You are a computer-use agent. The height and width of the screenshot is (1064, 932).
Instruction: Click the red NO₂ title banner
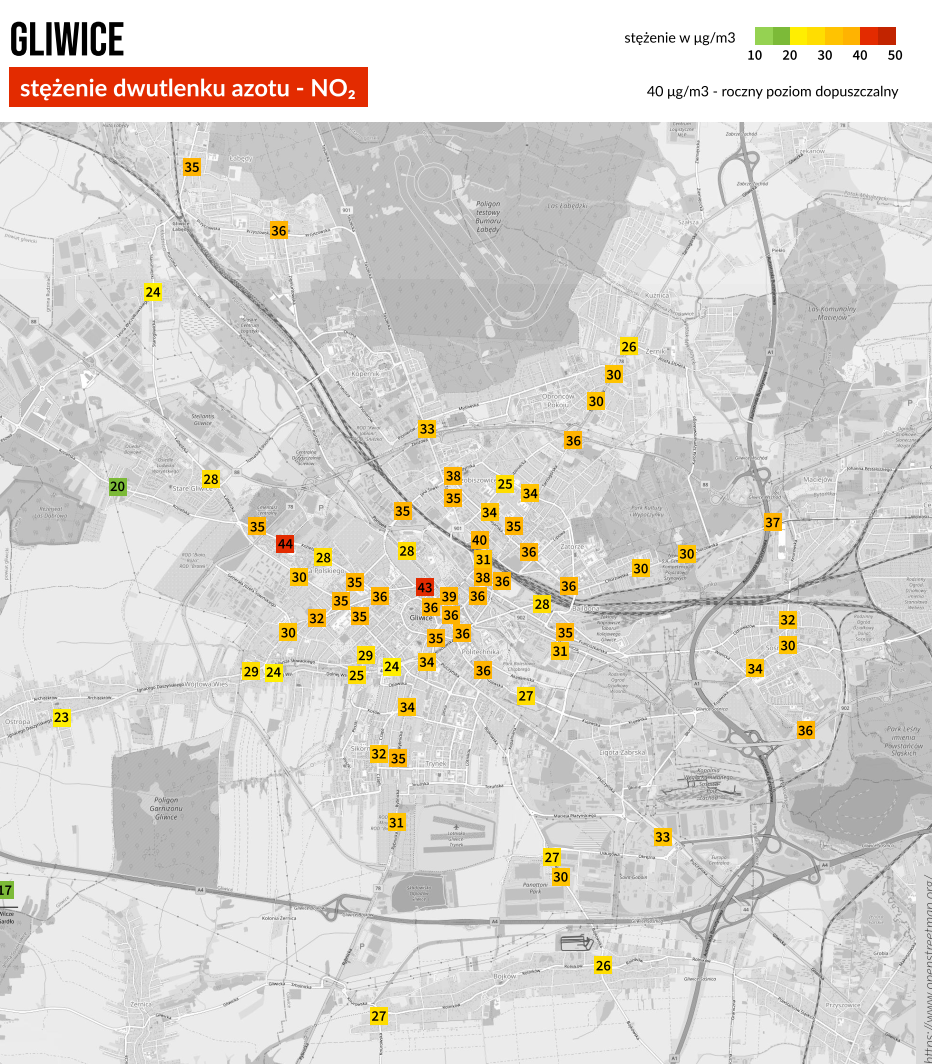click(x=188, y=88)
